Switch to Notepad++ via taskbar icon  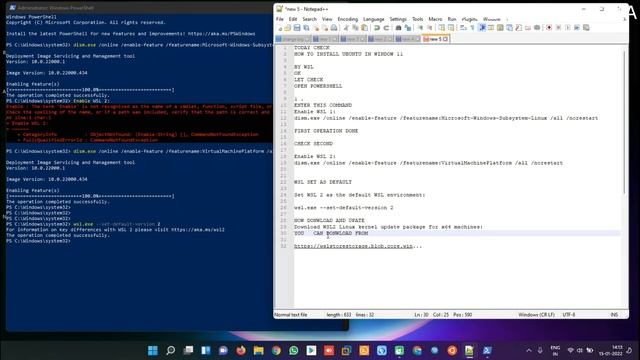(469, 351)
